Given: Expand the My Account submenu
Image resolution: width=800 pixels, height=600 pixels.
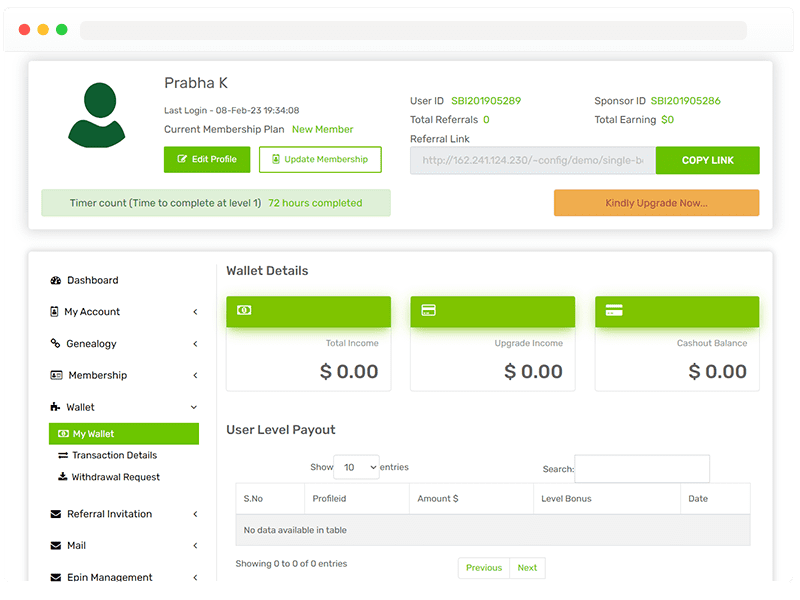Looking at the screenshot, I should tap(195, 312).
